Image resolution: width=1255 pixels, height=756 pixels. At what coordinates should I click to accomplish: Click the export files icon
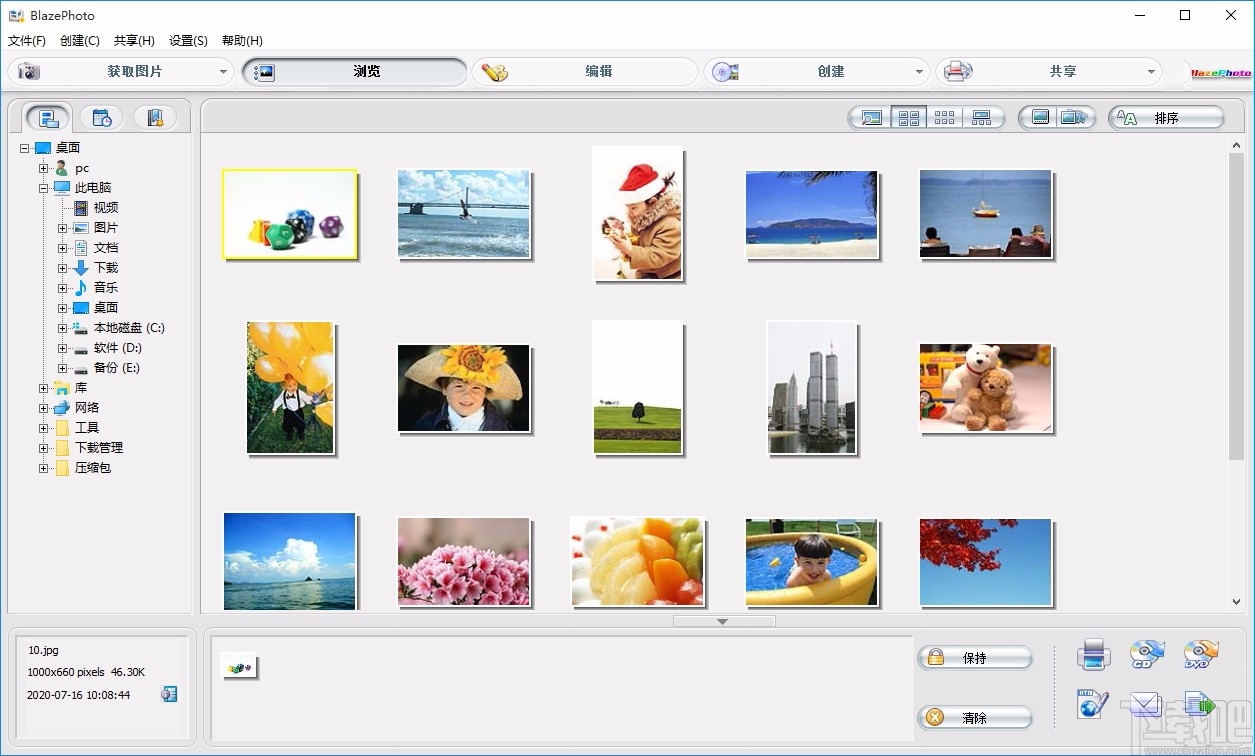pos(1199,705)
